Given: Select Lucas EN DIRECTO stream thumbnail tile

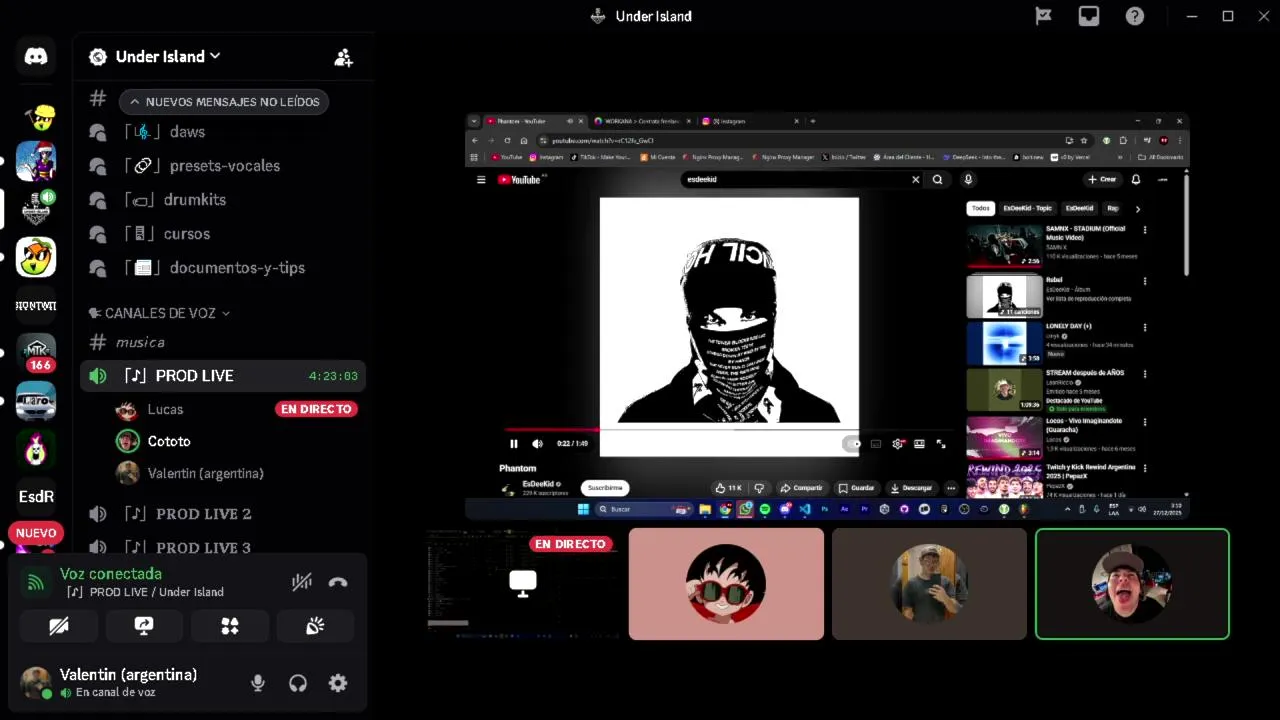Looking at the screenshot, I should tap(522, 584).
